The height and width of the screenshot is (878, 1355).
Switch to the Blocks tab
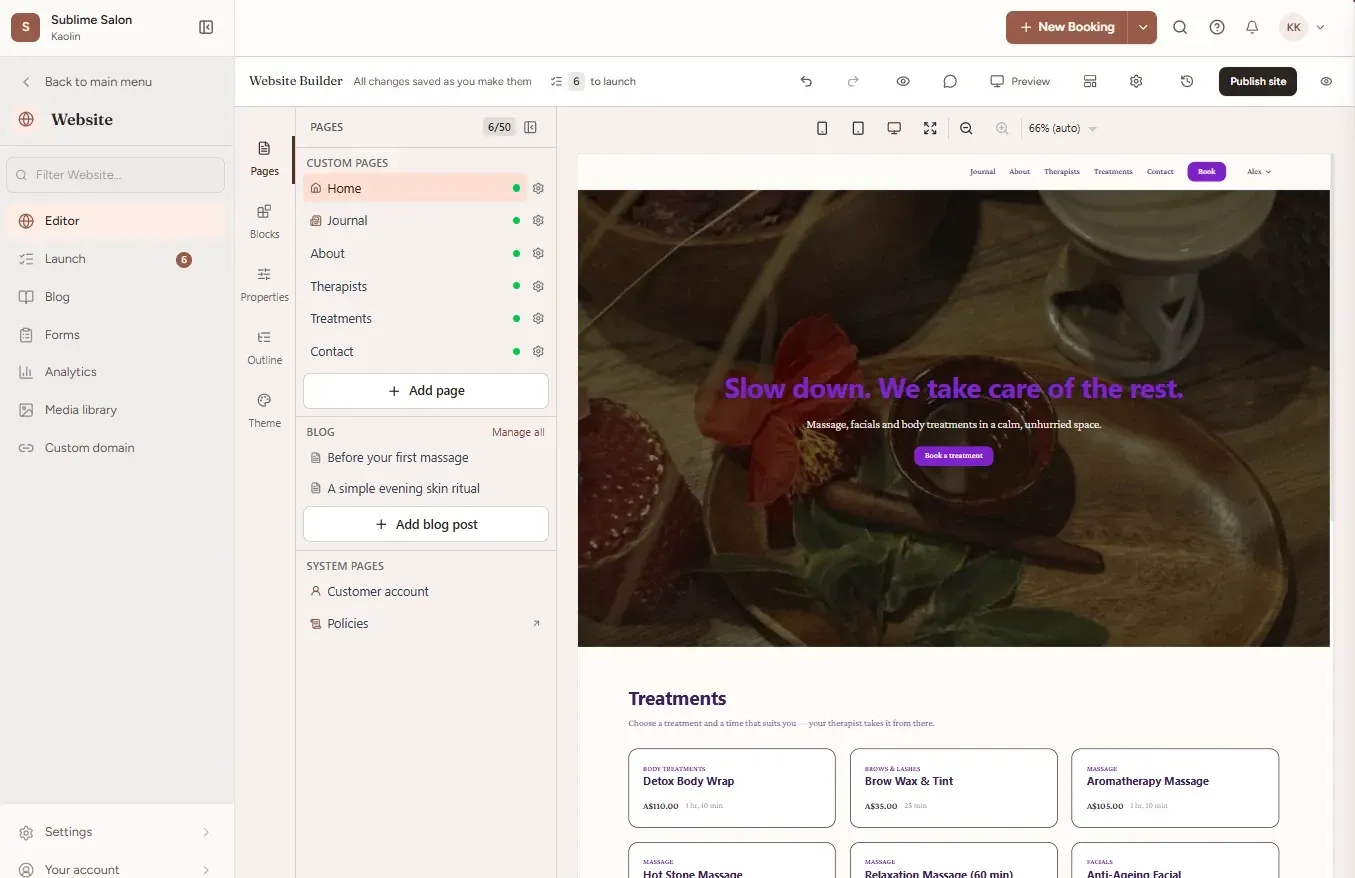264,221
